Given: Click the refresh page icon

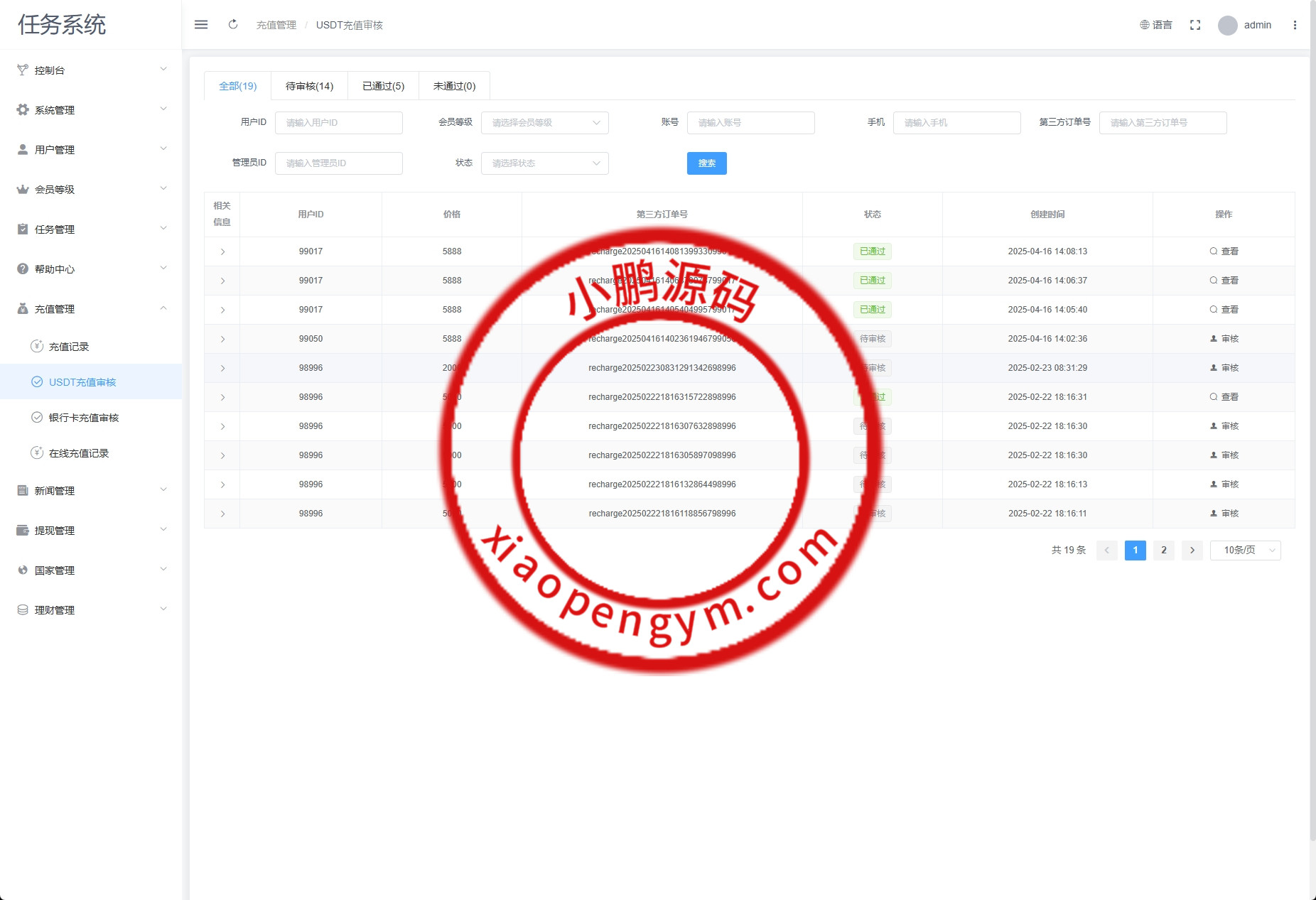Looking at the screenshot, I should click(x=233, y=25).
